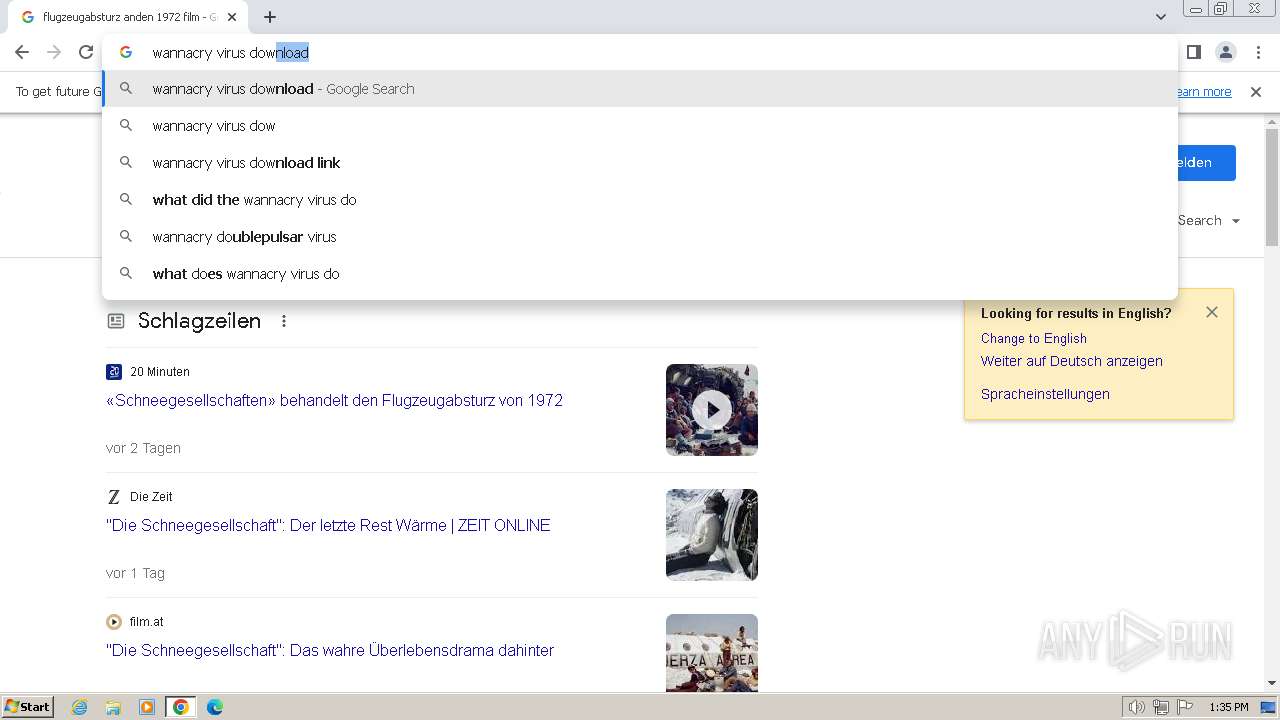Click 'Change to English' link
The height and width of the screenshot is (720, 1280).
click(x=1034, y=338)
